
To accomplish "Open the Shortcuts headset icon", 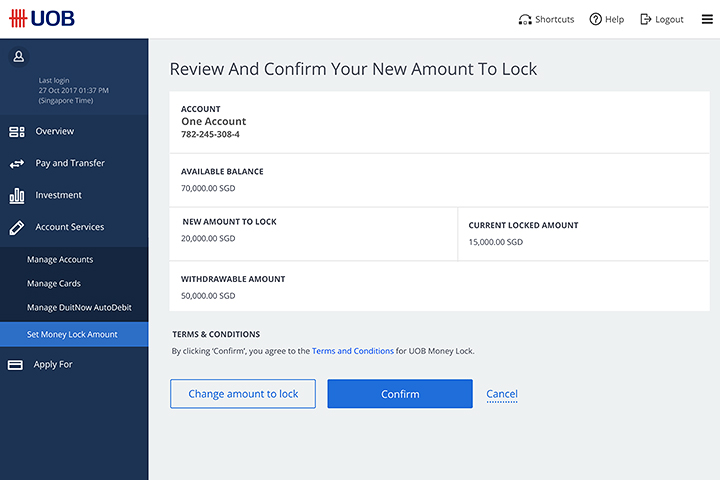I will click(x=525, y=19).
